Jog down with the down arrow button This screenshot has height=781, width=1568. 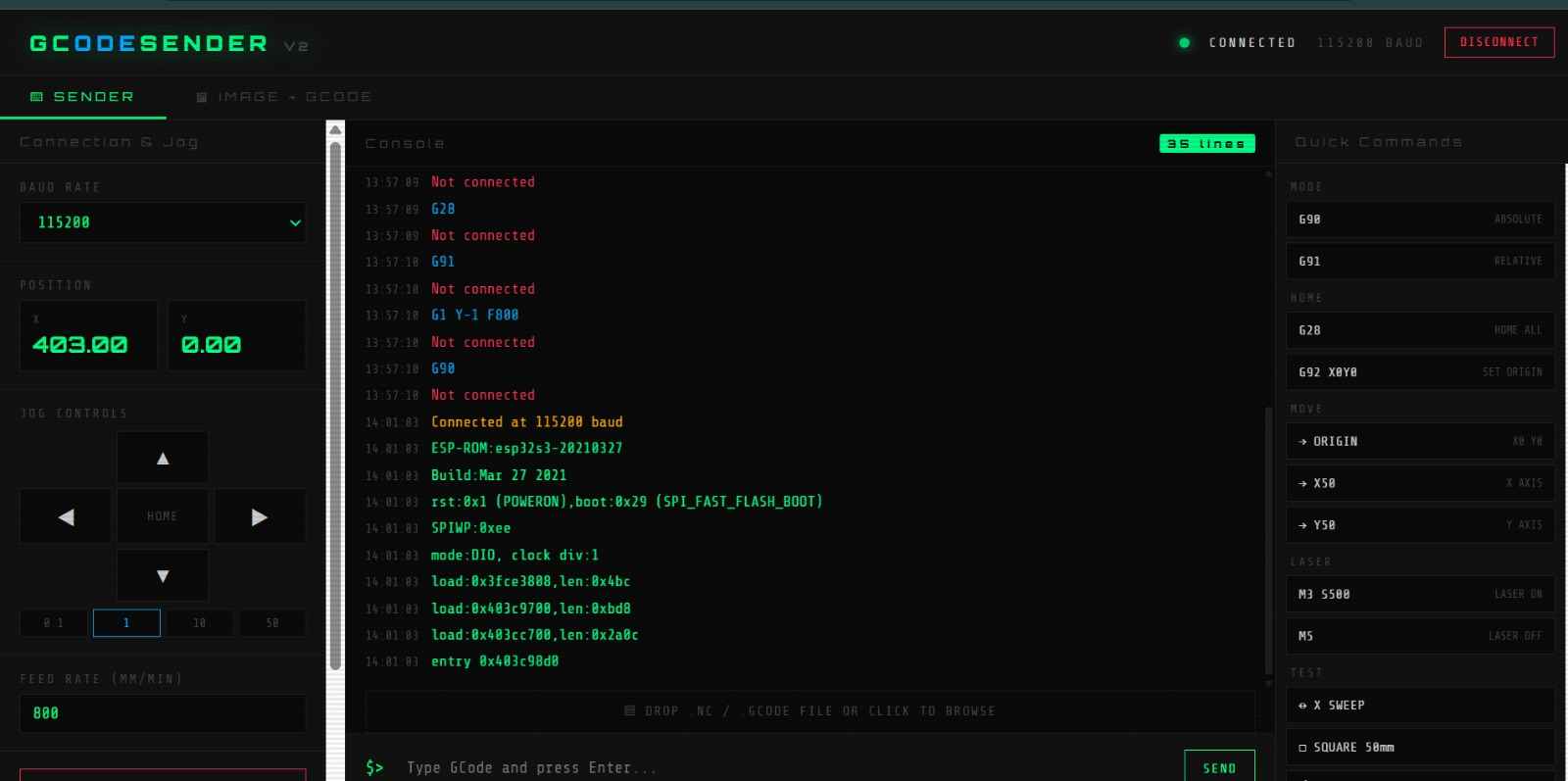163,575
